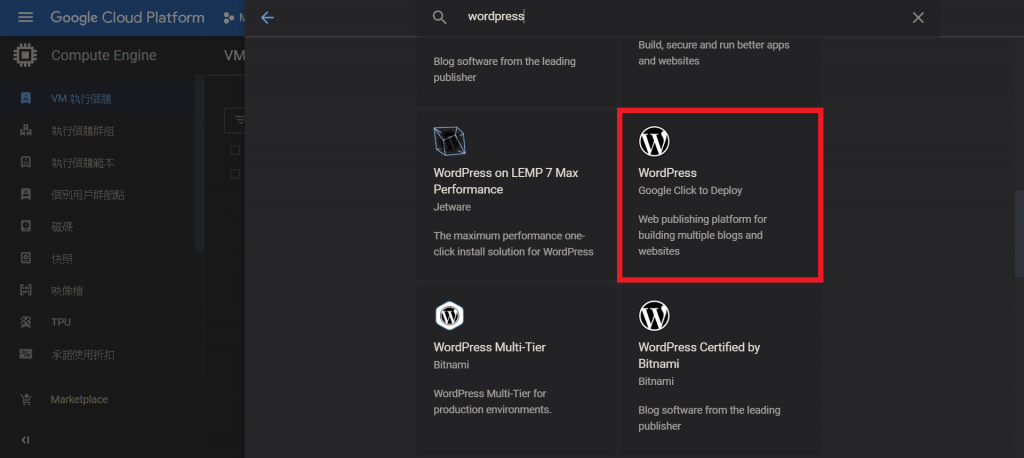Open the project selector dots icon

[228, 18]
